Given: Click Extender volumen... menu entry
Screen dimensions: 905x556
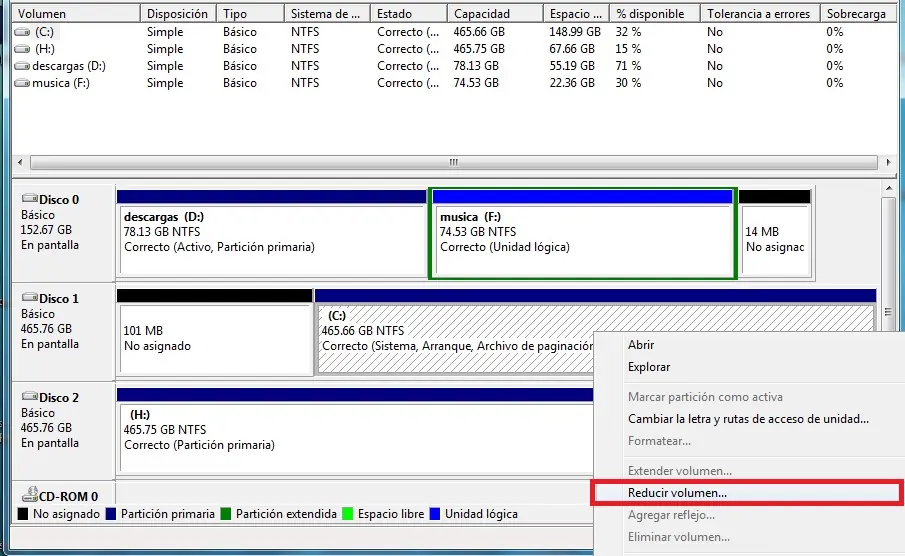Looking at the screenshot, I should pos(680,471).
